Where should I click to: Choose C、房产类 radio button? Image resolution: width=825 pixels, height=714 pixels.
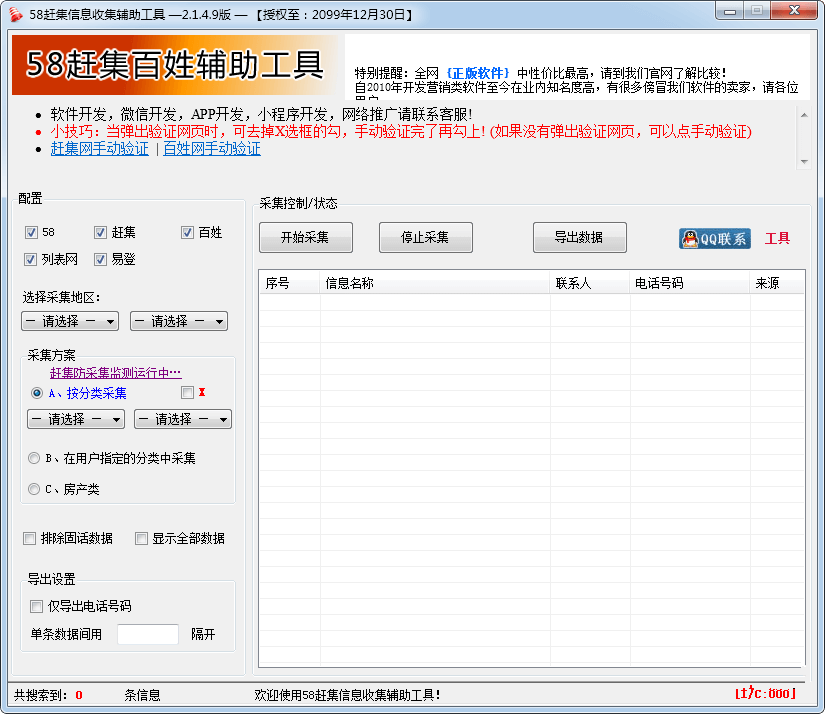pyautogui.click(x=34, y=489)
